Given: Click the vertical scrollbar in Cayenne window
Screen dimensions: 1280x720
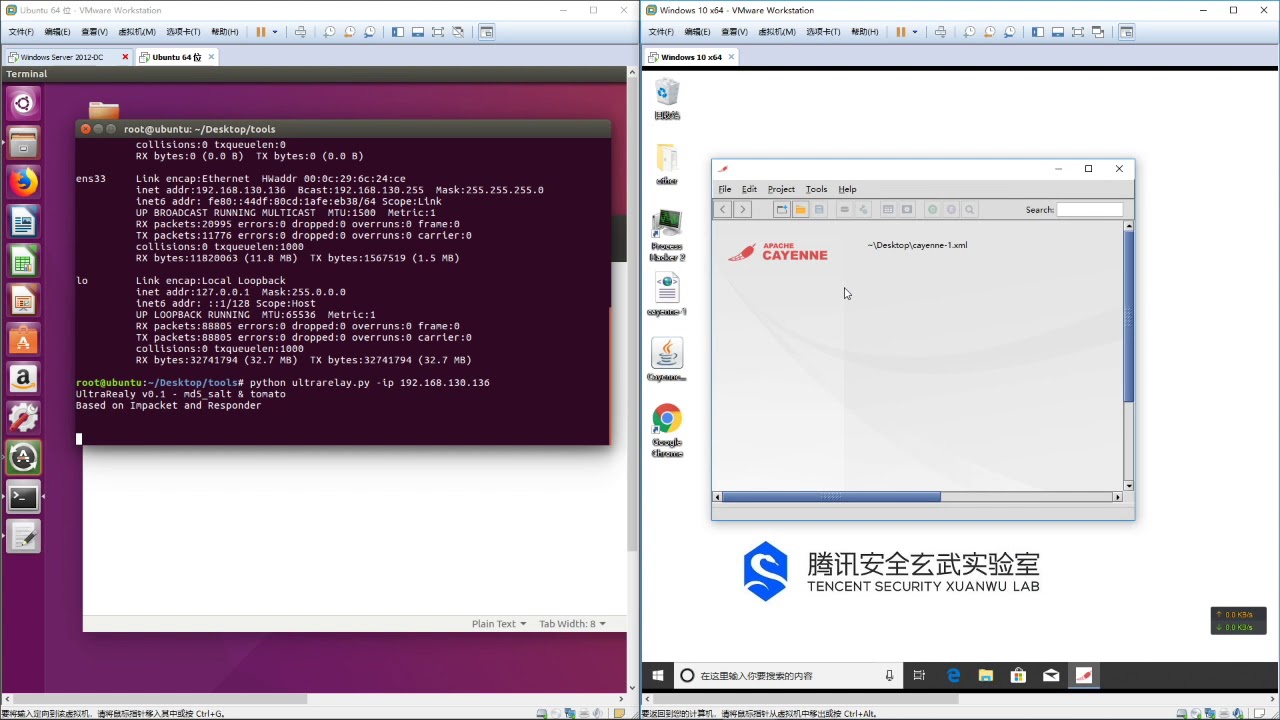Looking at the screenshot, I should 1129,317.
